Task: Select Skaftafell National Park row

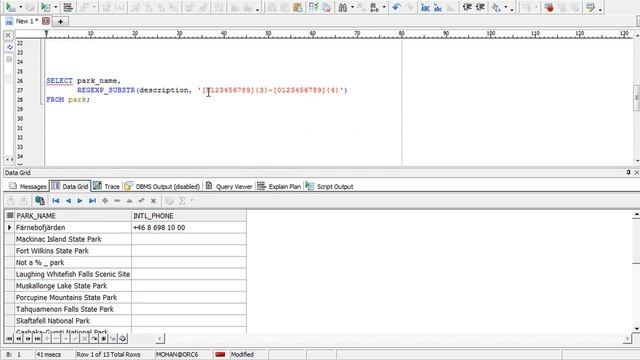Action: pos(73,321)
